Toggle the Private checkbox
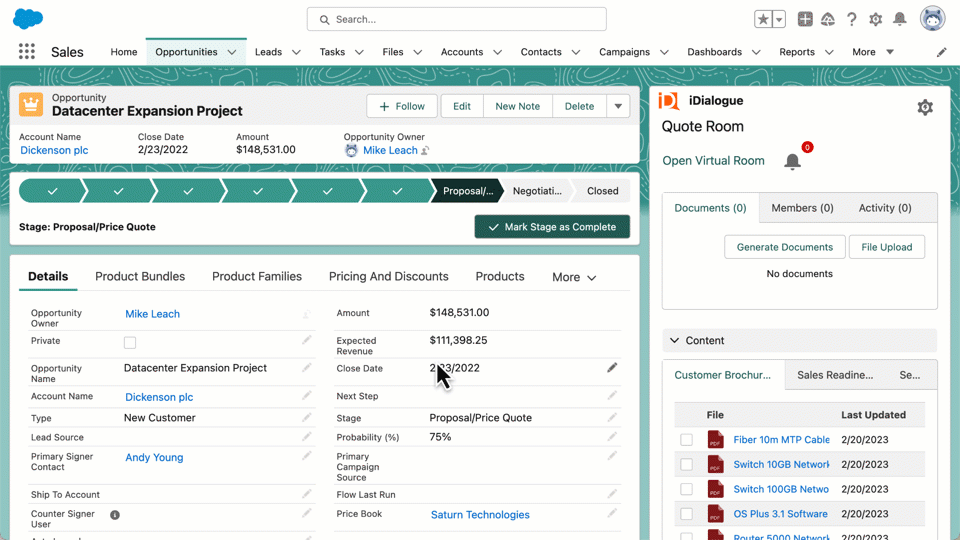Viewport: 960px width, 540px height. point(130,342)
